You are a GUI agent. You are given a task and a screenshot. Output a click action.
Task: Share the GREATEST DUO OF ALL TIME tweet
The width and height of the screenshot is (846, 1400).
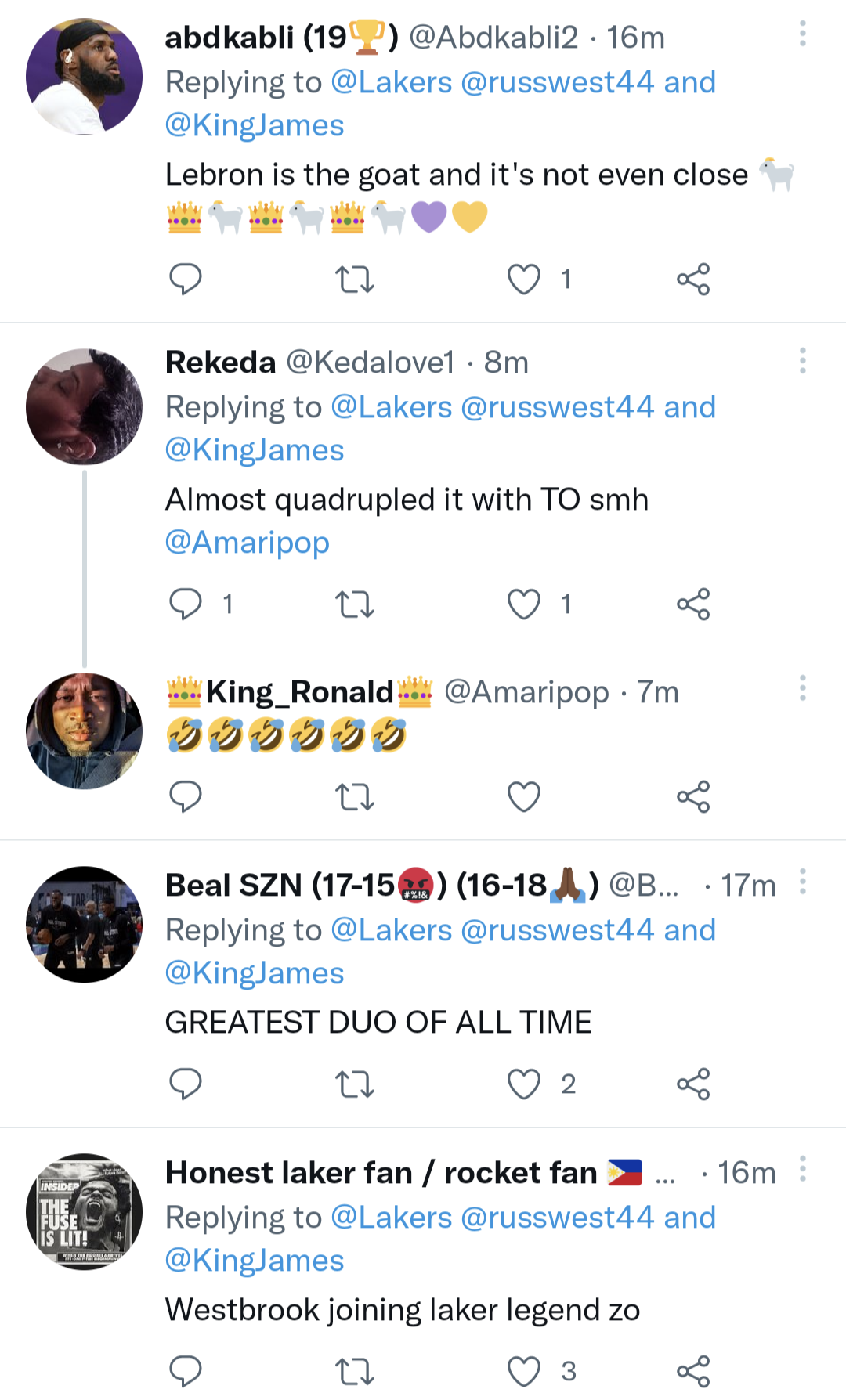coord(693,1084)
